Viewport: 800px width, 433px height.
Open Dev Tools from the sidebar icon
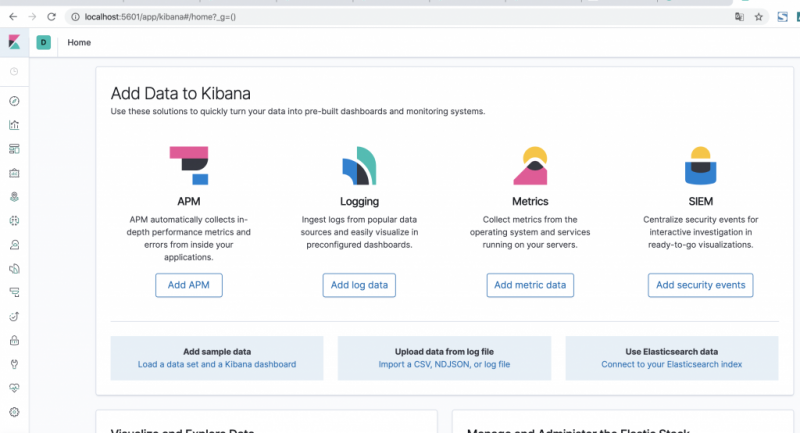click(14, 364)
